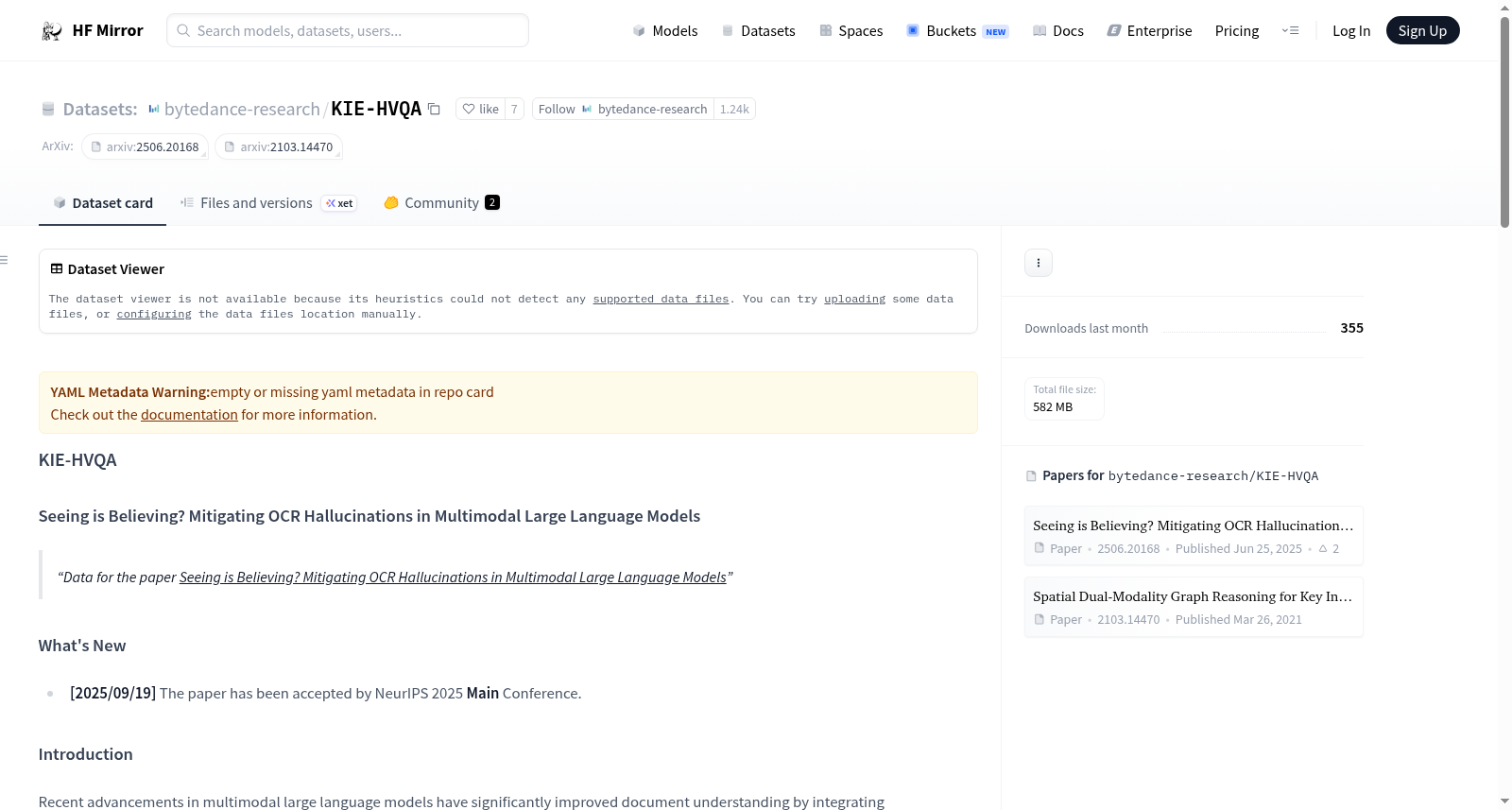Click the HF Mirror logo icon
The image size is (1512, 810).
click(52, 31)
